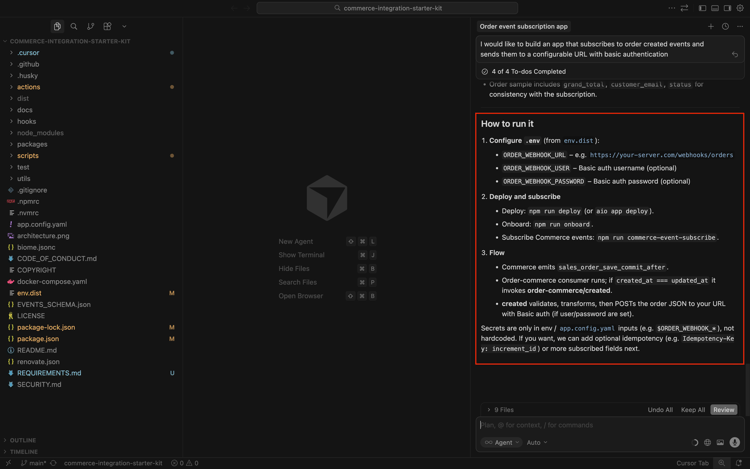Click Cursor Tab in status bar
Viewport: 750px width, 469px height.
coord(692,463)
